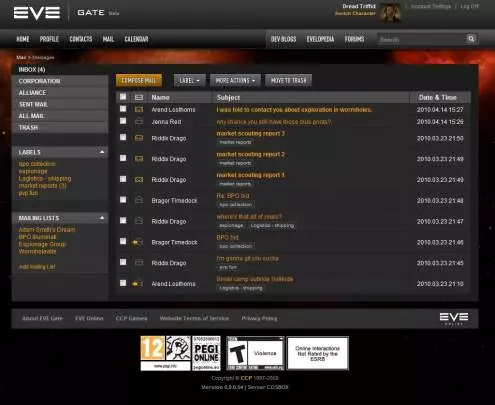Collapse the Mailing Lists panel
The image size is (495, 405).
tap(102, 218)
